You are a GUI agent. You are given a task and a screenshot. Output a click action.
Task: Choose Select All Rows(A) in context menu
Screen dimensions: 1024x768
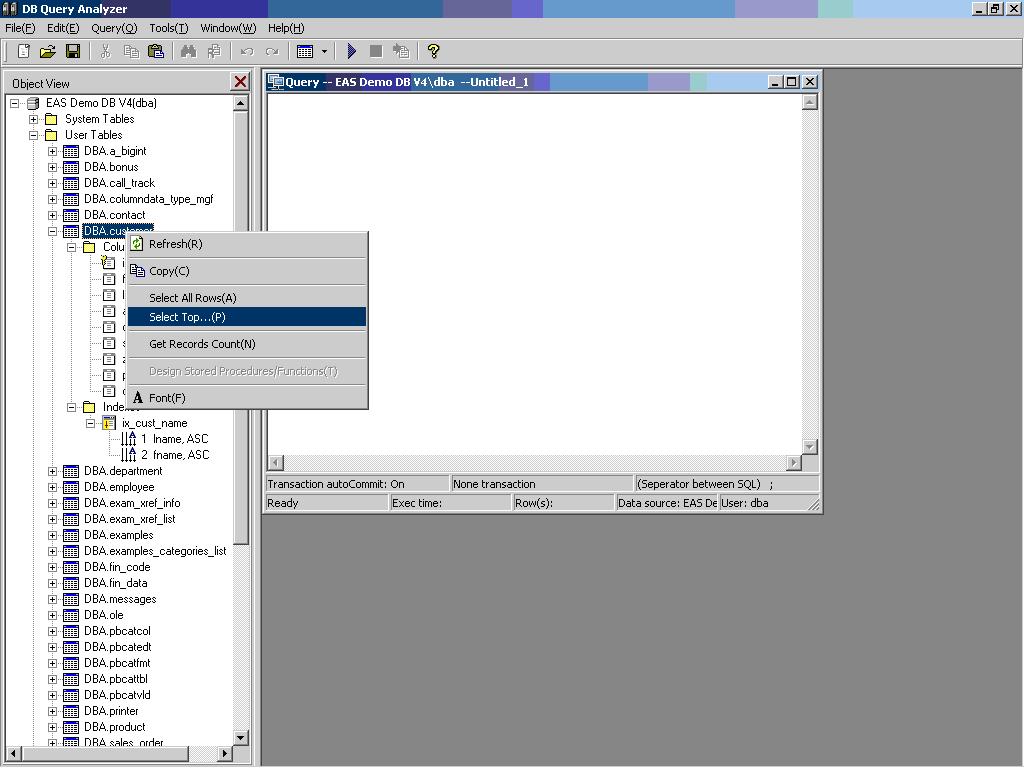click(x=247, y=298)
